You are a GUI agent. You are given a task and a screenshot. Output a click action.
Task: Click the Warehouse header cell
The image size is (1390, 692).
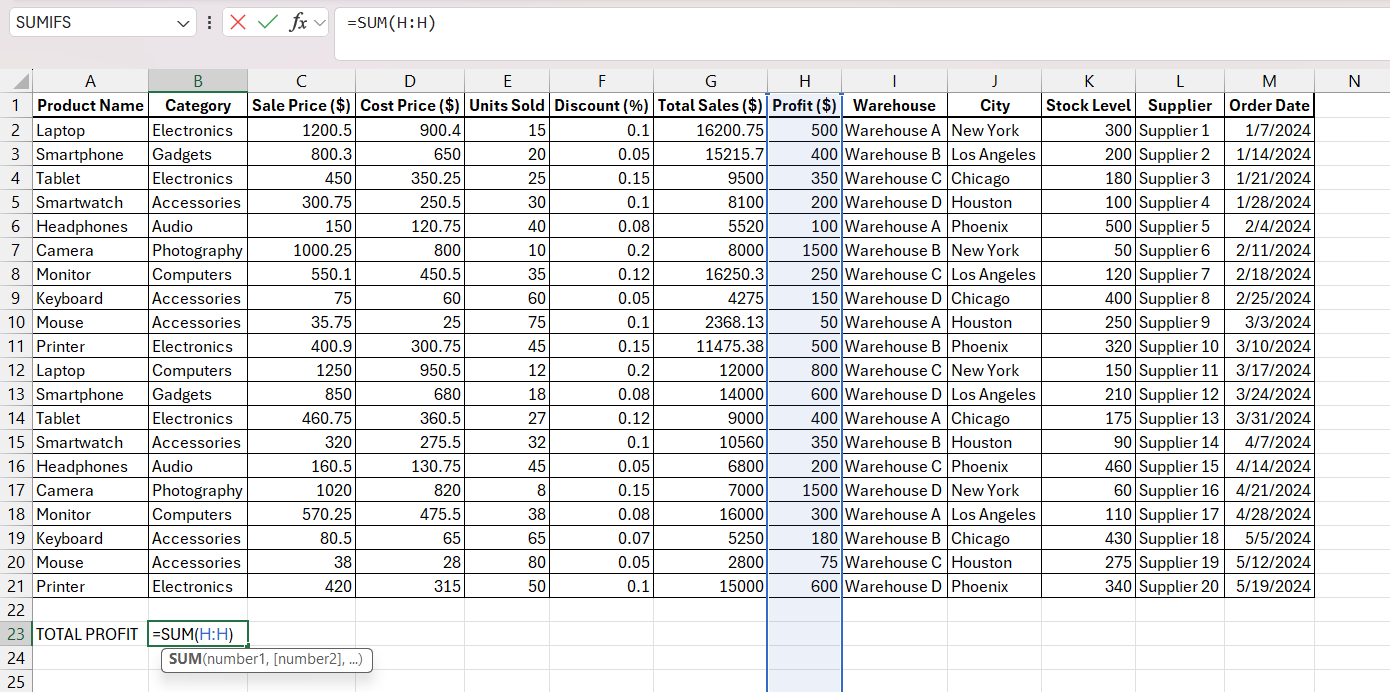click(894, 106)
